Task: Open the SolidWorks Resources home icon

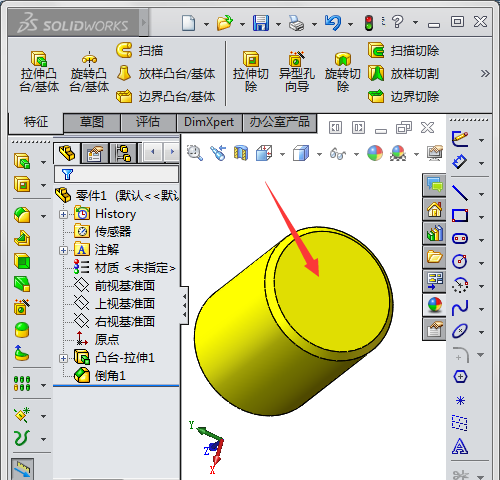Action: [435, 209]
